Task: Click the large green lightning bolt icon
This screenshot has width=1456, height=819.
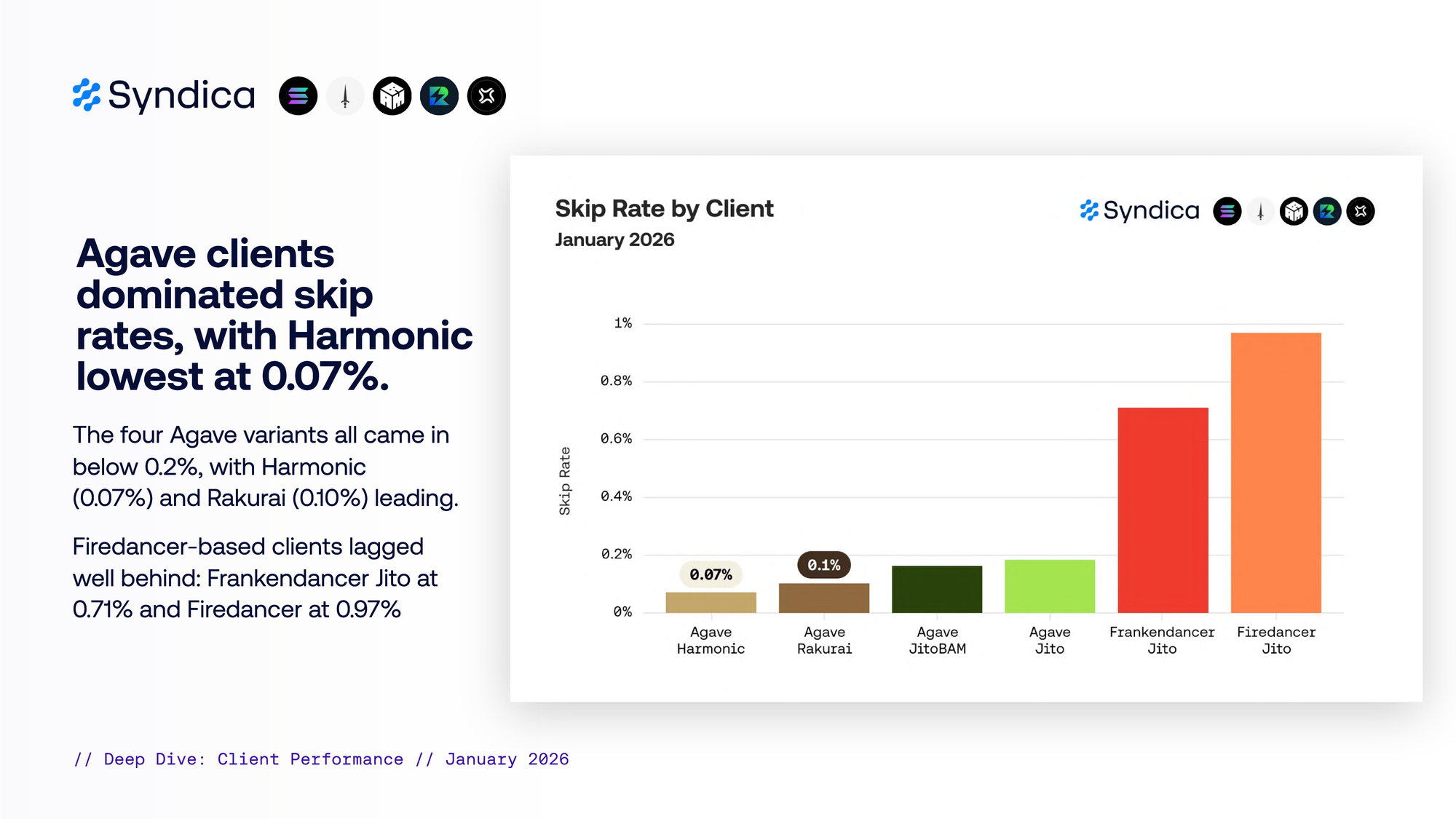Action: tap(440, 96)
